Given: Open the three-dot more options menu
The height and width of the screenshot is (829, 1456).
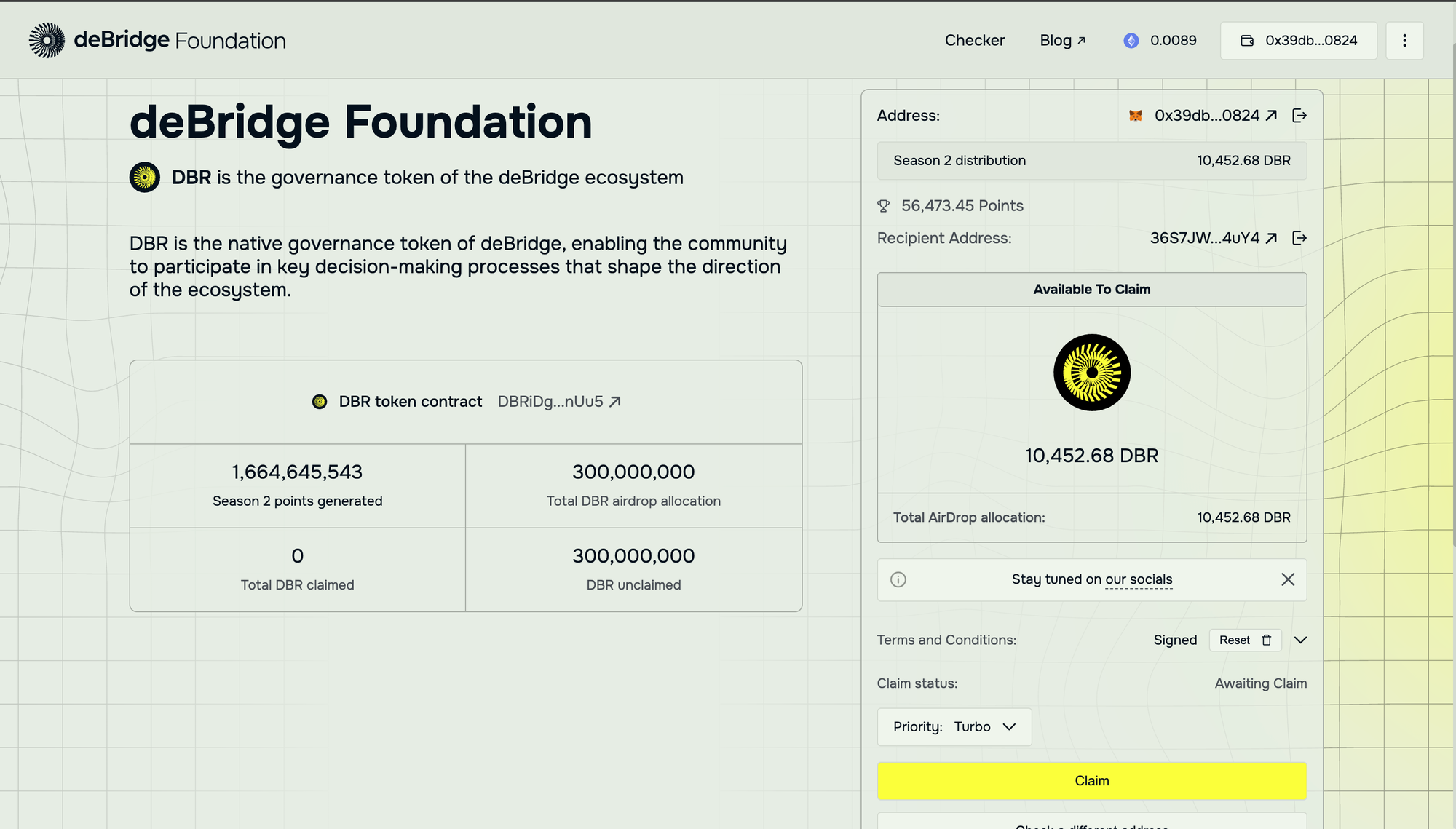Looking at the screenshot, I should pyautogui.click(x=1404, y=41).
